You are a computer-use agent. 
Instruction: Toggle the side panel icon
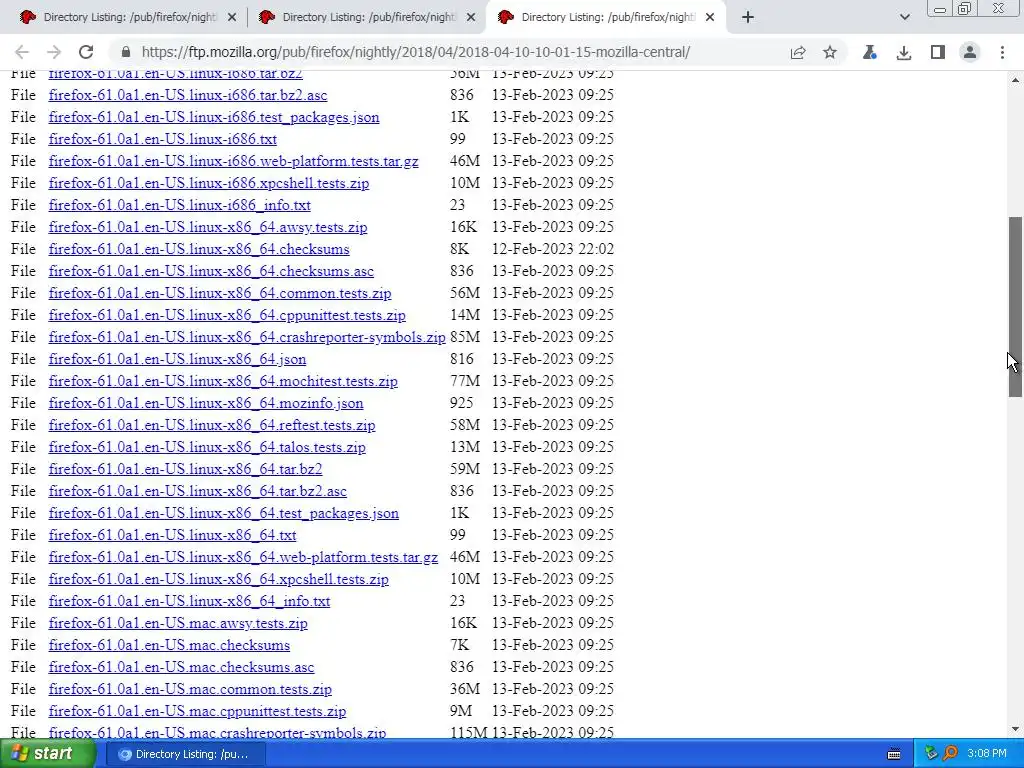coord(938,52)
